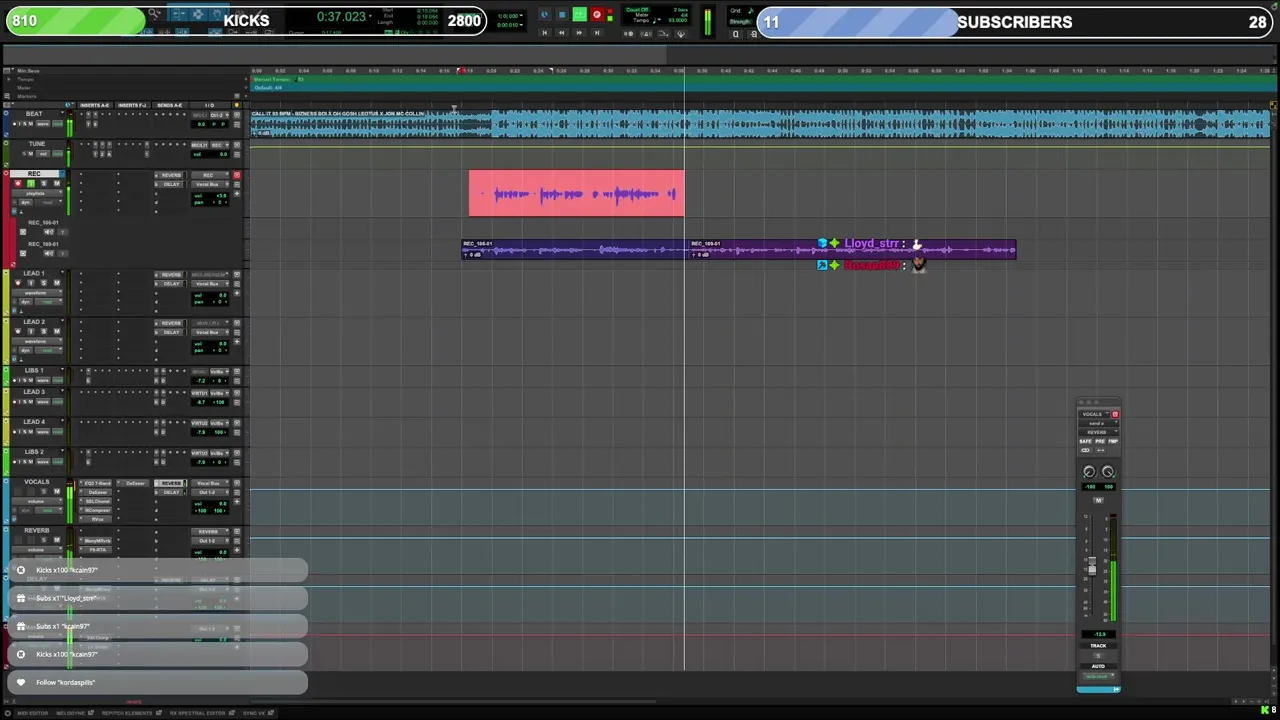Return to zero in the transport

544,33
